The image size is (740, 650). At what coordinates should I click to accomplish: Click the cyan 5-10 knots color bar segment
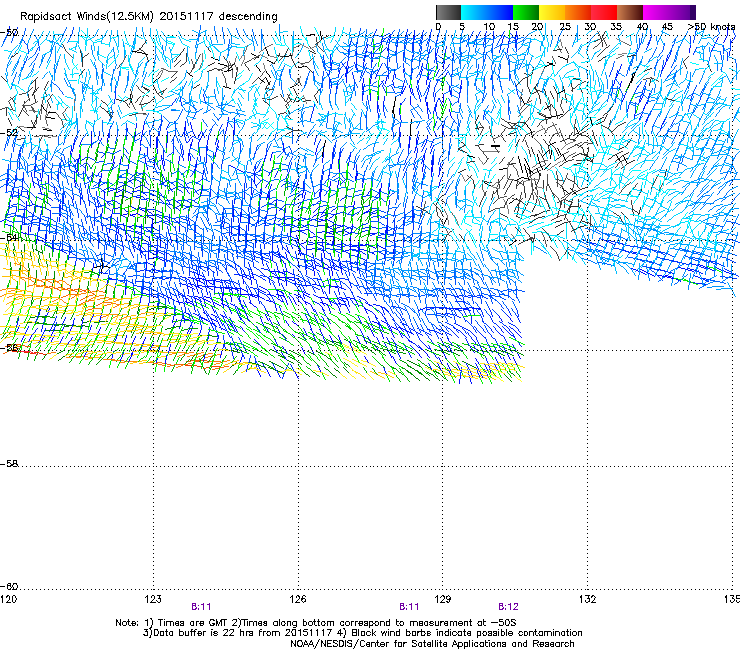[474, 12]
